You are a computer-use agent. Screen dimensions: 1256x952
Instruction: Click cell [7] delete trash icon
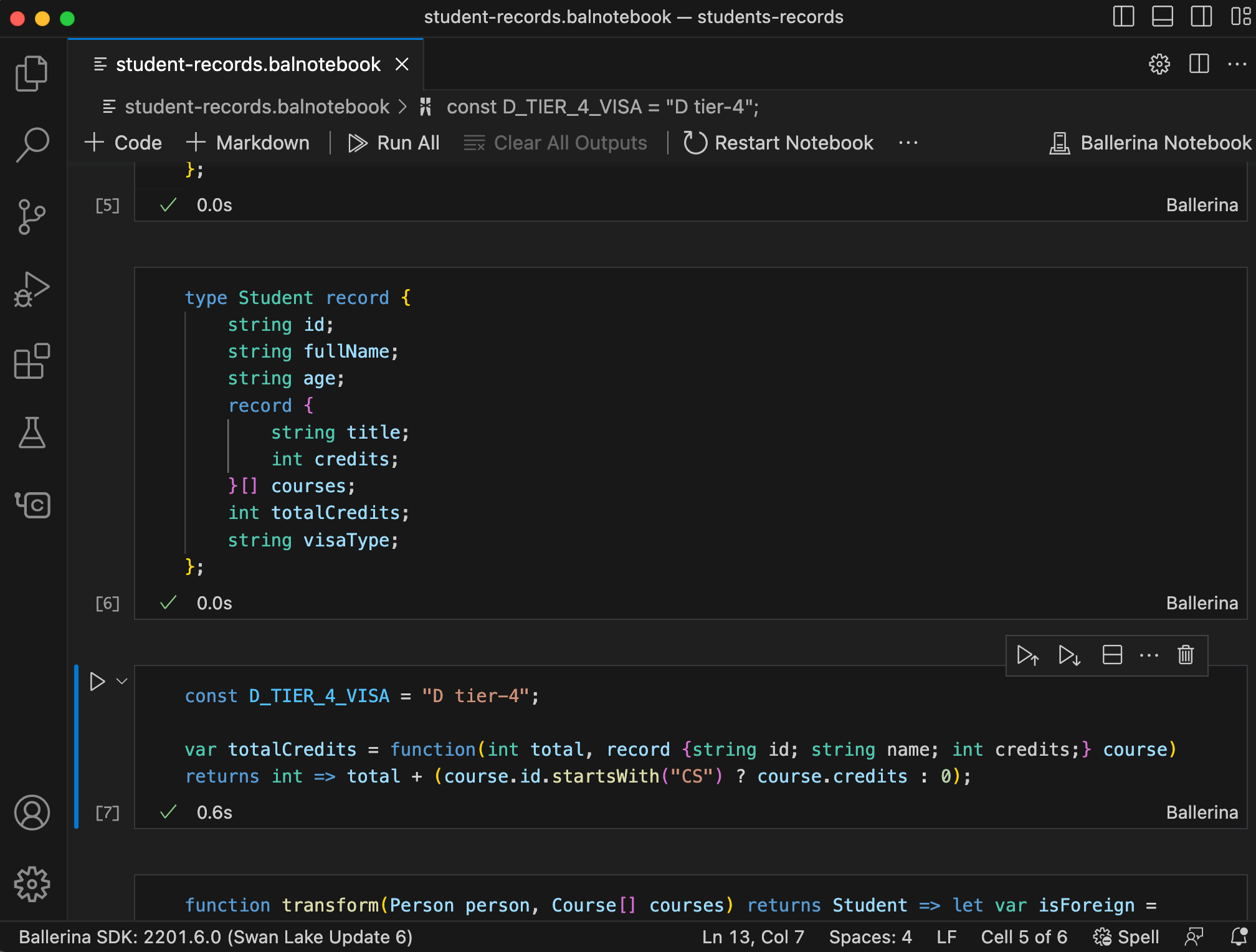[1186, 655]
